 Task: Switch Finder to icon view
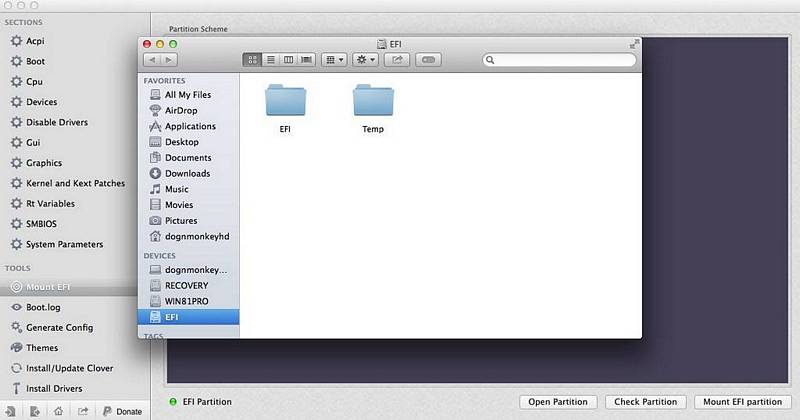pos(253,60)
